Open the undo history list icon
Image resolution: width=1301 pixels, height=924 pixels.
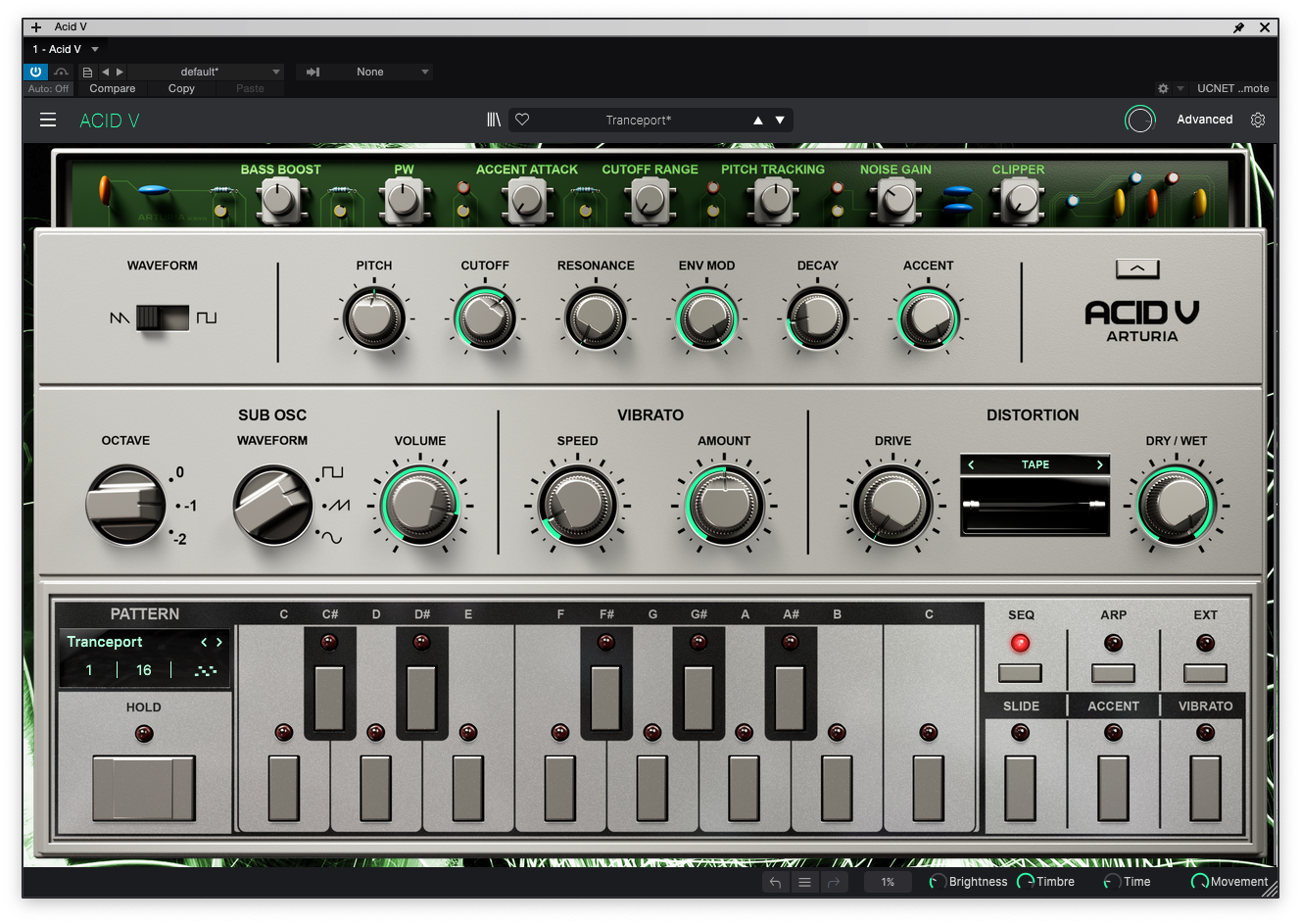[x=804, y=882]
